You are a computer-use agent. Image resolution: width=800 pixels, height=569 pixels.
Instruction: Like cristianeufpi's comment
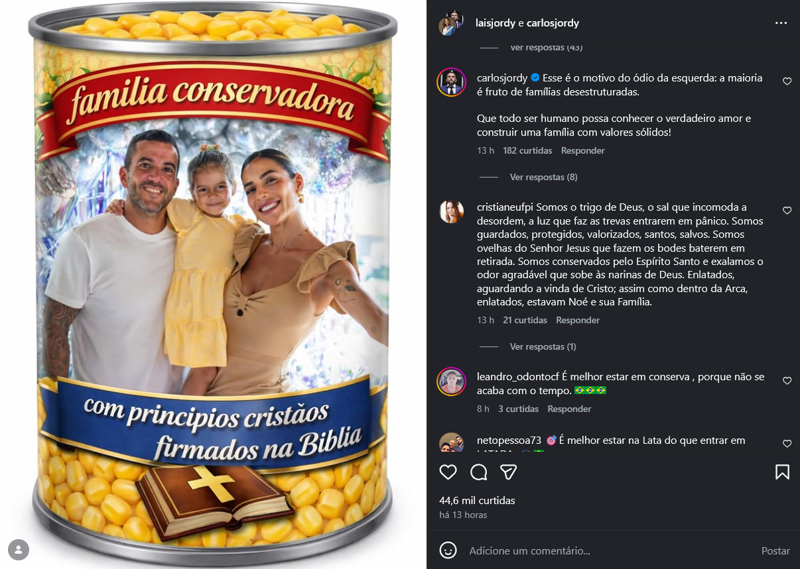tap(787, 211)
